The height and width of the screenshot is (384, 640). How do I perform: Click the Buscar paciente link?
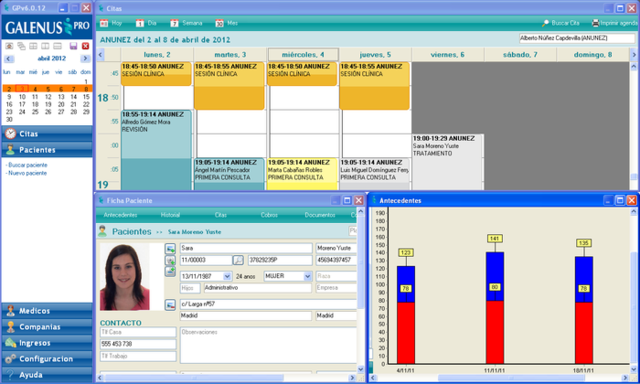27,165
